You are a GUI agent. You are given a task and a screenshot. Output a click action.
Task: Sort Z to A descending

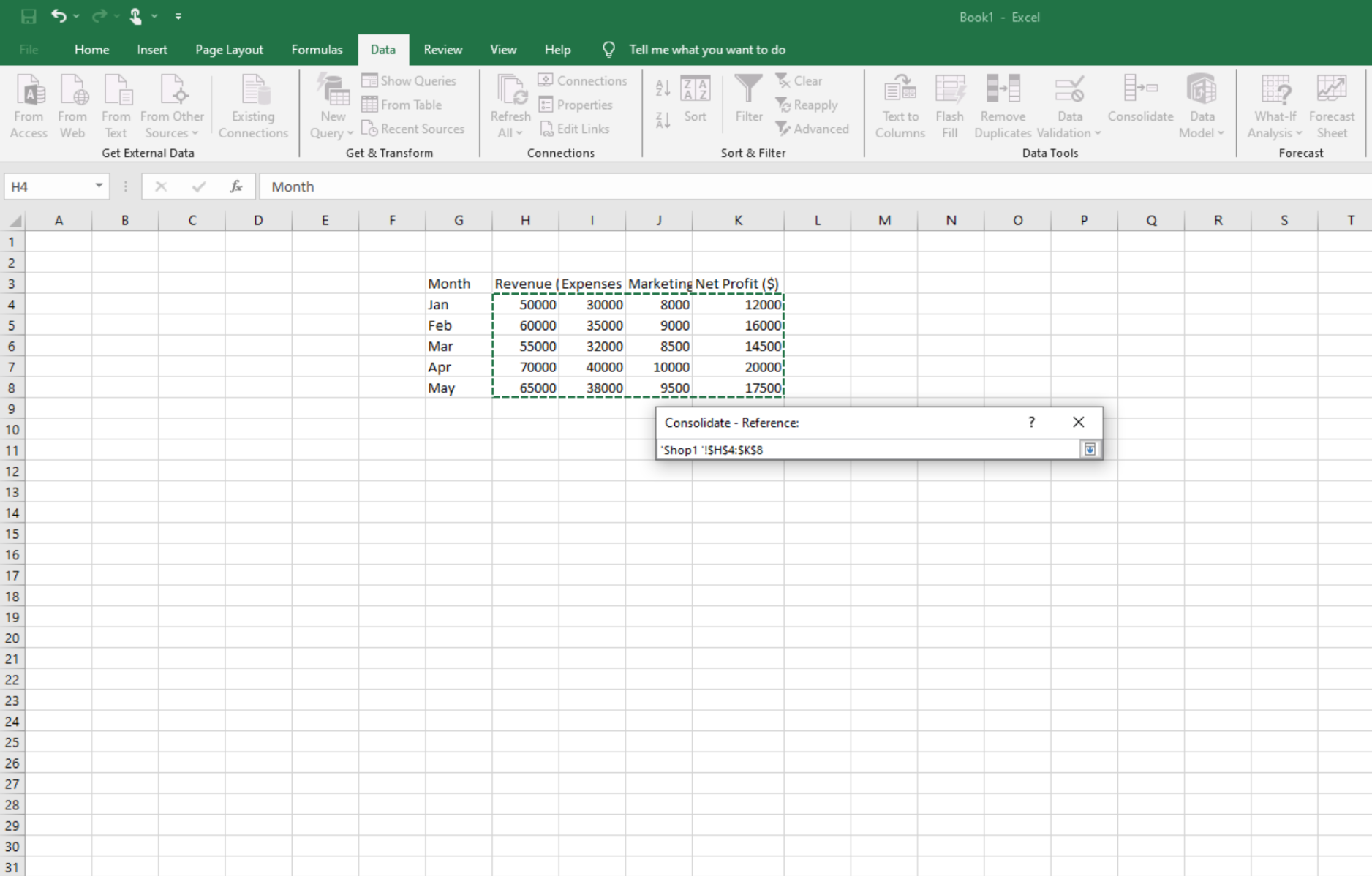tap(663, 119)
